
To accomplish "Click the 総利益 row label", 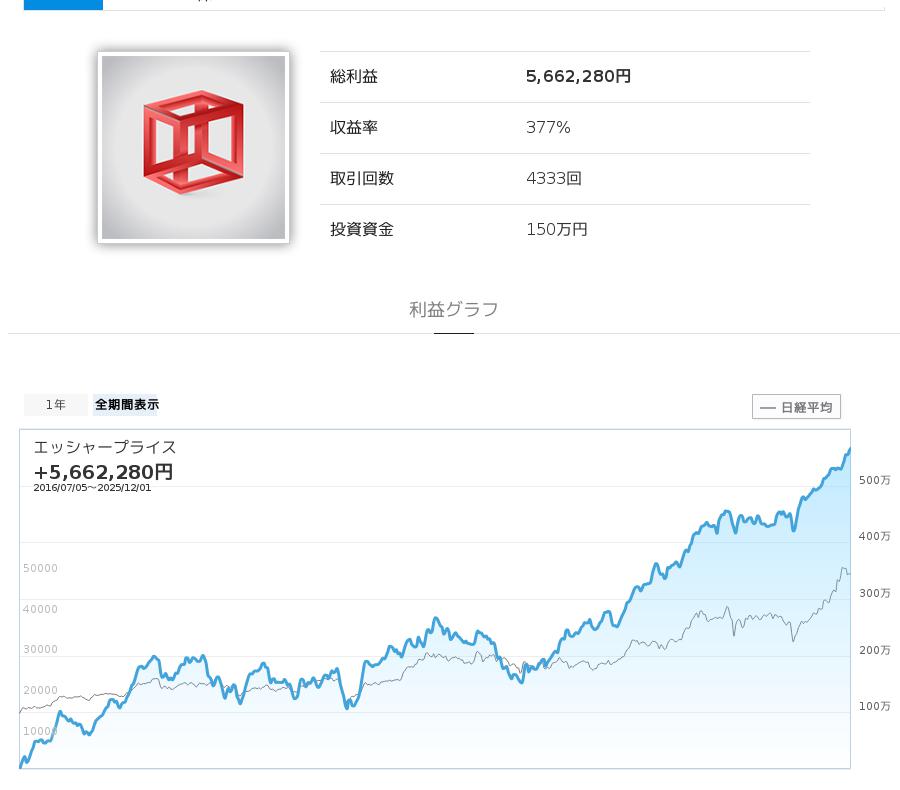I will 354,77.
